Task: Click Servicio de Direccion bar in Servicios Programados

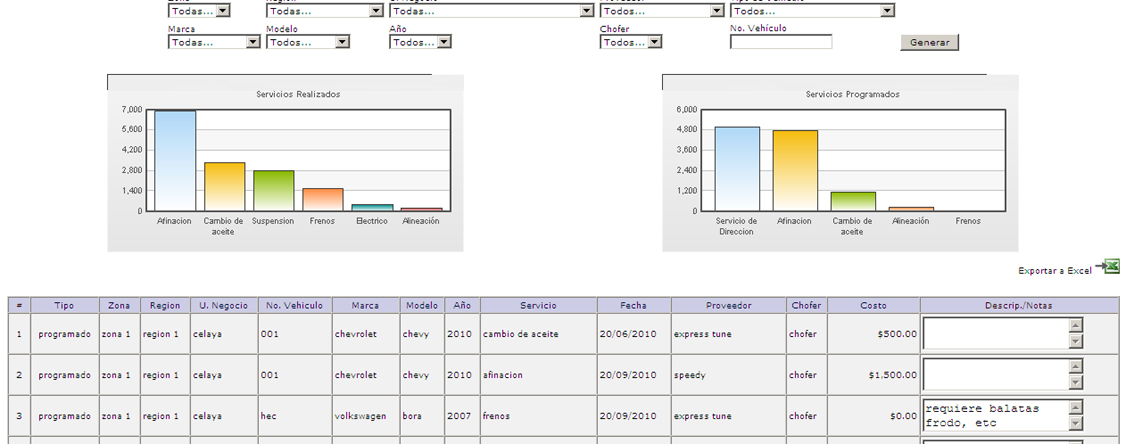Action: pos(737,168)
